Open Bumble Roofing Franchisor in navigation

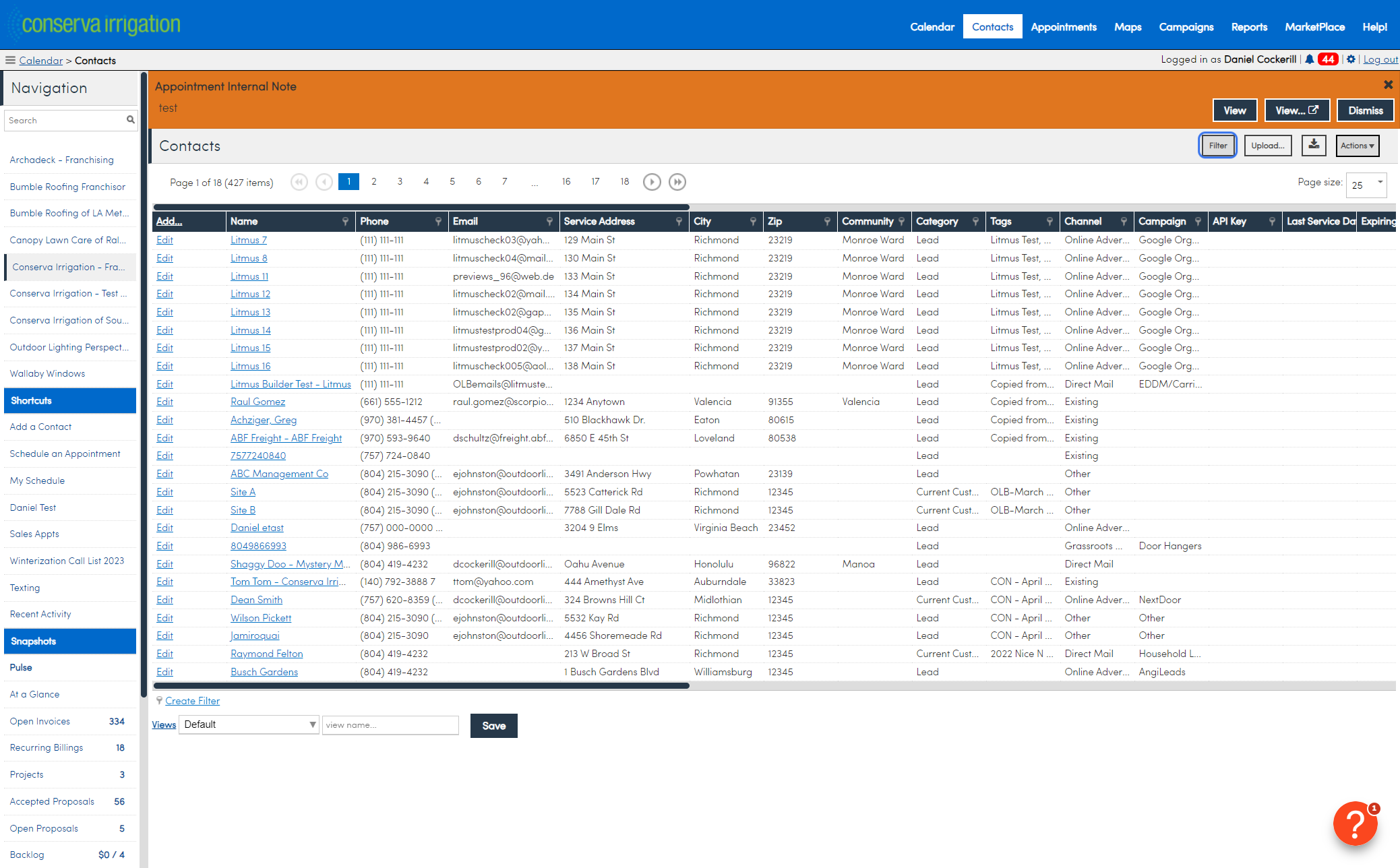(67, 187)
